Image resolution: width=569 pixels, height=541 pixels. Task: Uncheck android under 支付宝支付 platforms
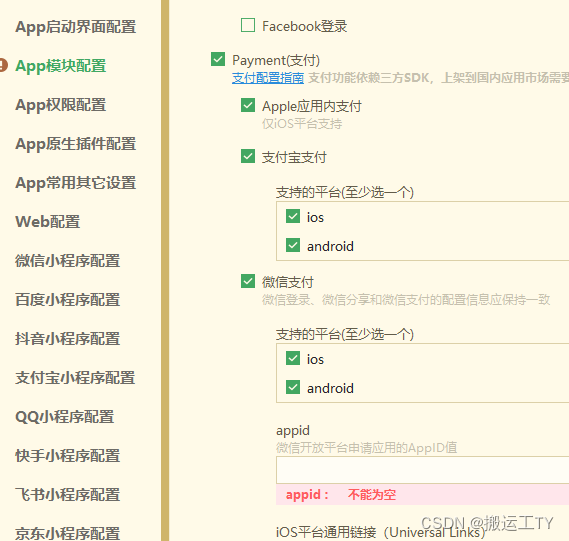click(x=293, y=245)
